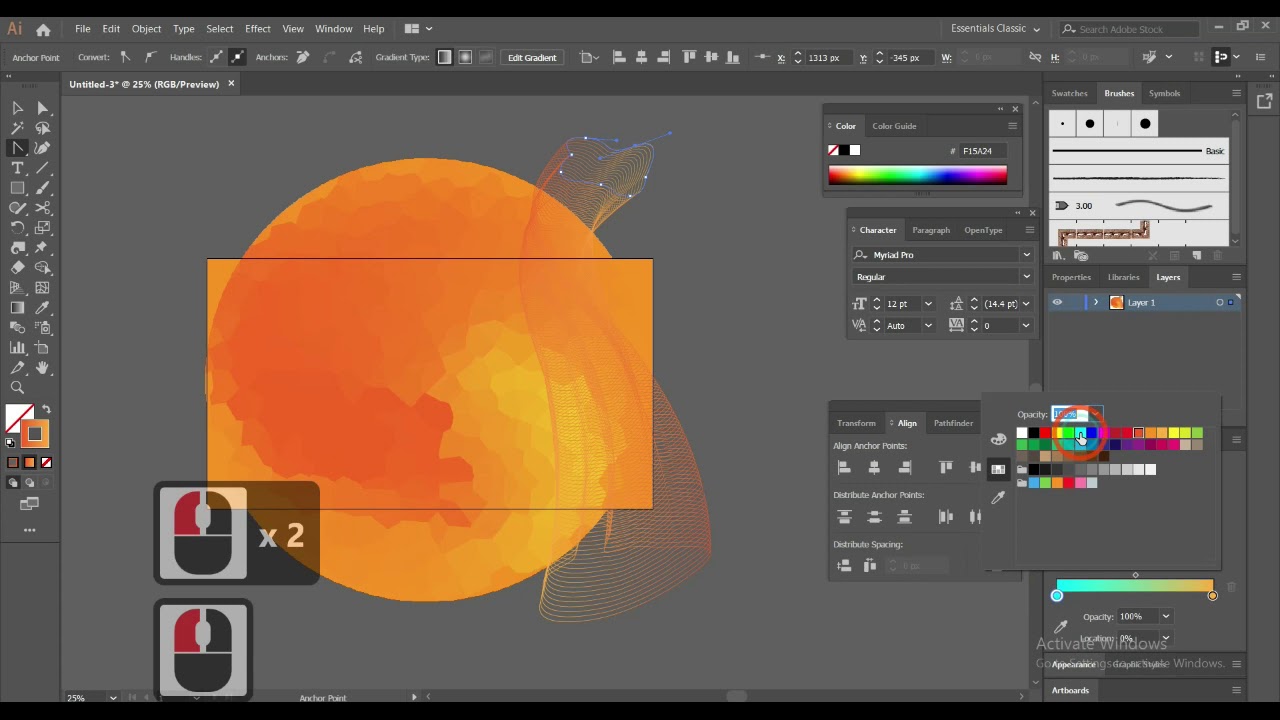Screen dimensions: 1280x720
Task: Open the color mixer palette icon
Action: click(998, 439)
